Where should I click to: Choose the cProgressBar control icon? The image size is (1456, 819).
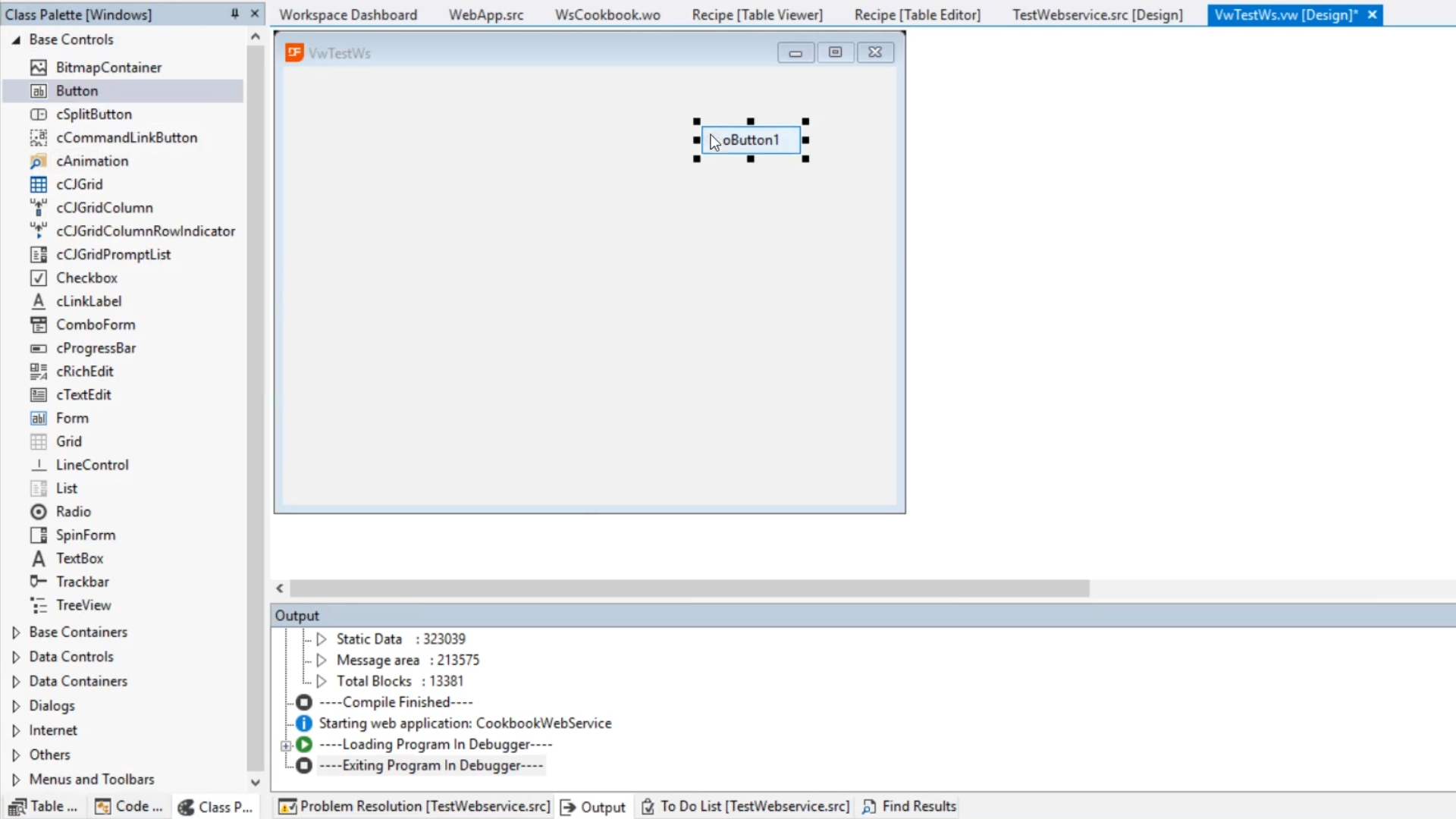[39, 348]
